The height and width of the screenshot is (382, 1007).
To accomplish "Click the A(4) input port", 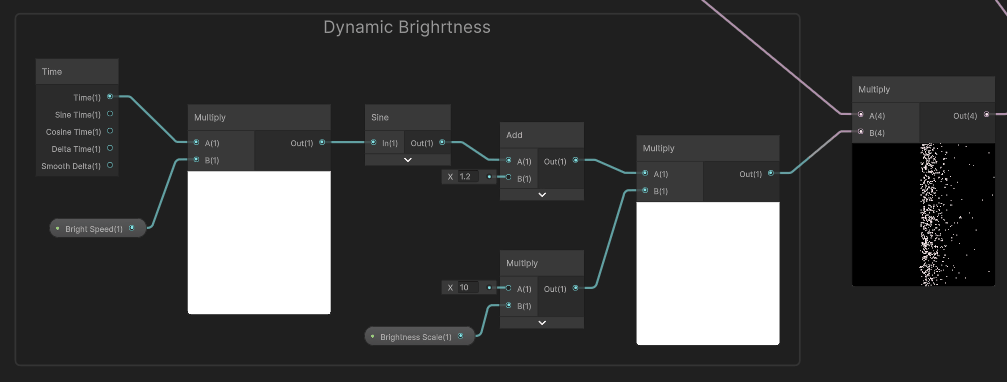I will 861,115.
